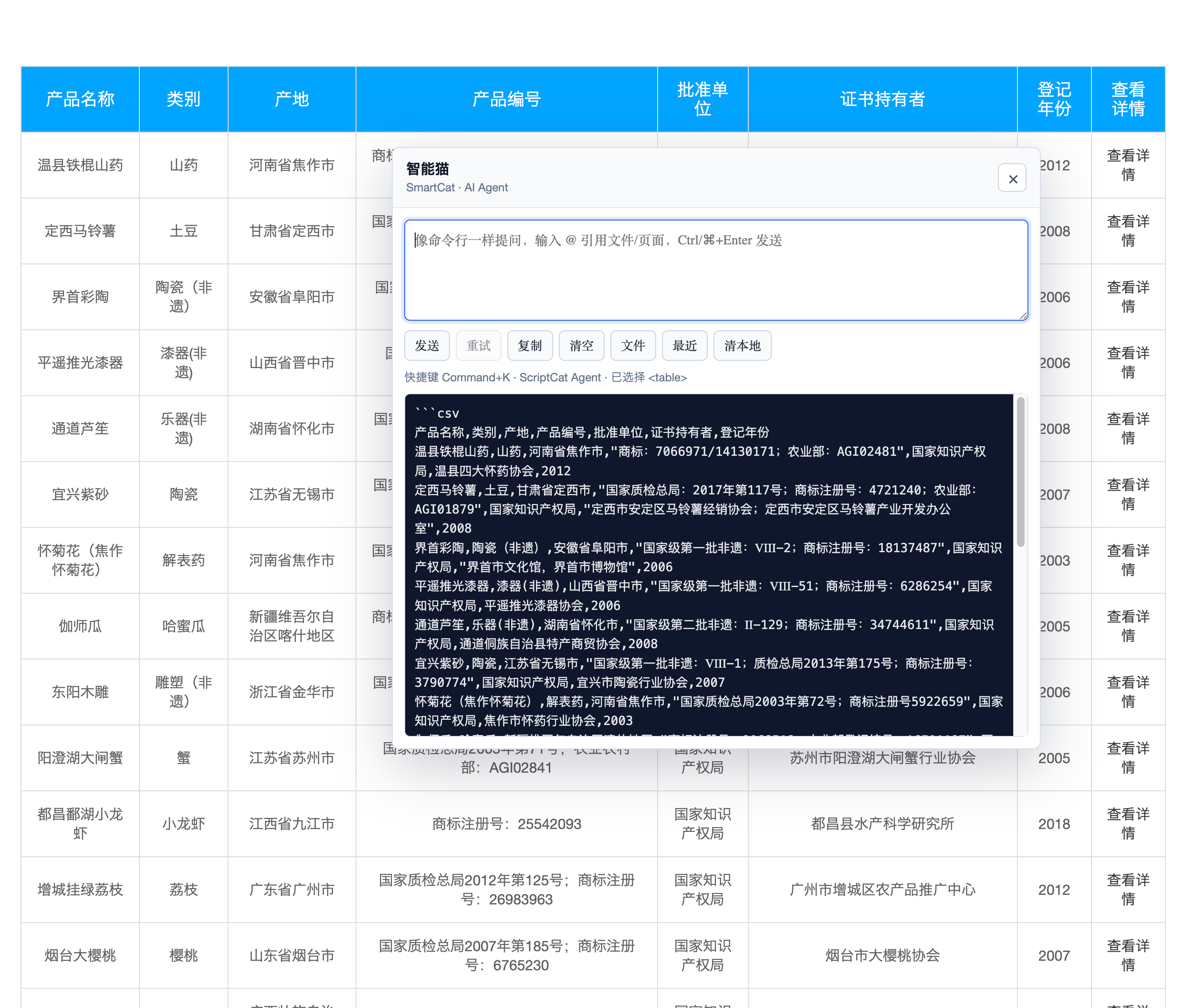Click the 重试 retry button
Image resolution: width=1195 pixels, height=1008 pixels.
click(x=479, y=346)
